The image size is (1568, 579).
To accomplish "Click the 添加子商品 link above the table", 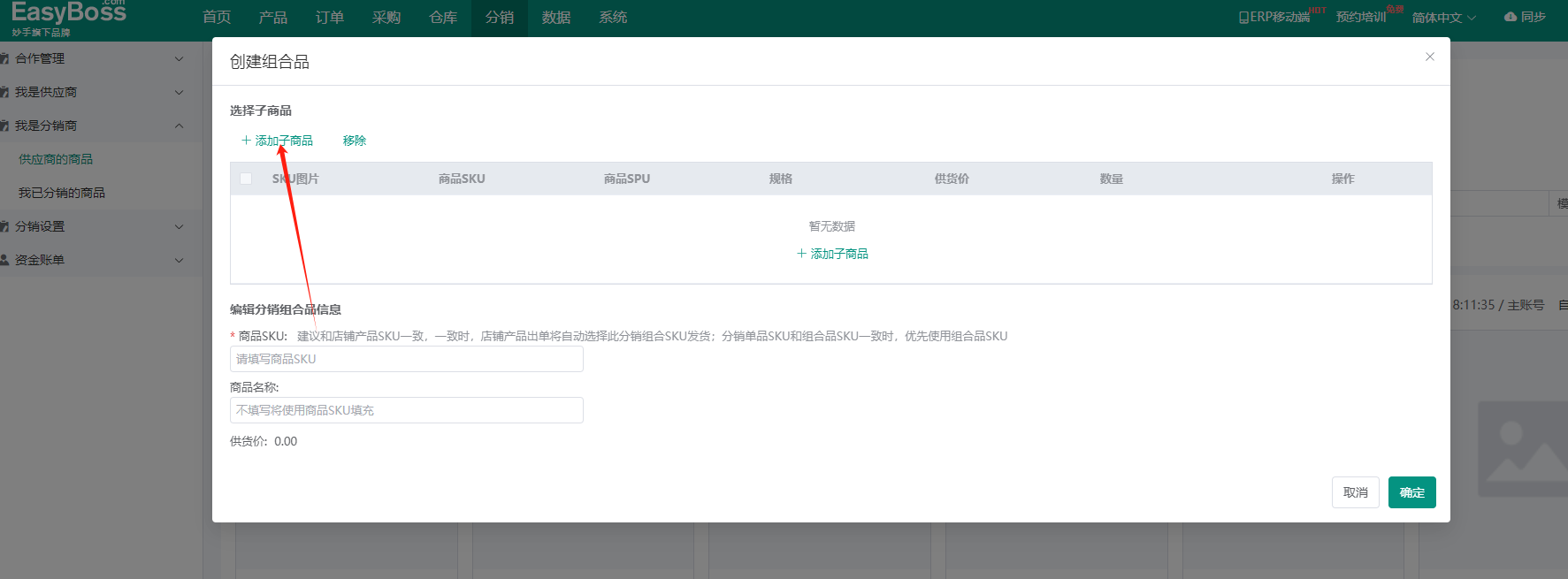I will pyautogui.click(x=277, y=141).
